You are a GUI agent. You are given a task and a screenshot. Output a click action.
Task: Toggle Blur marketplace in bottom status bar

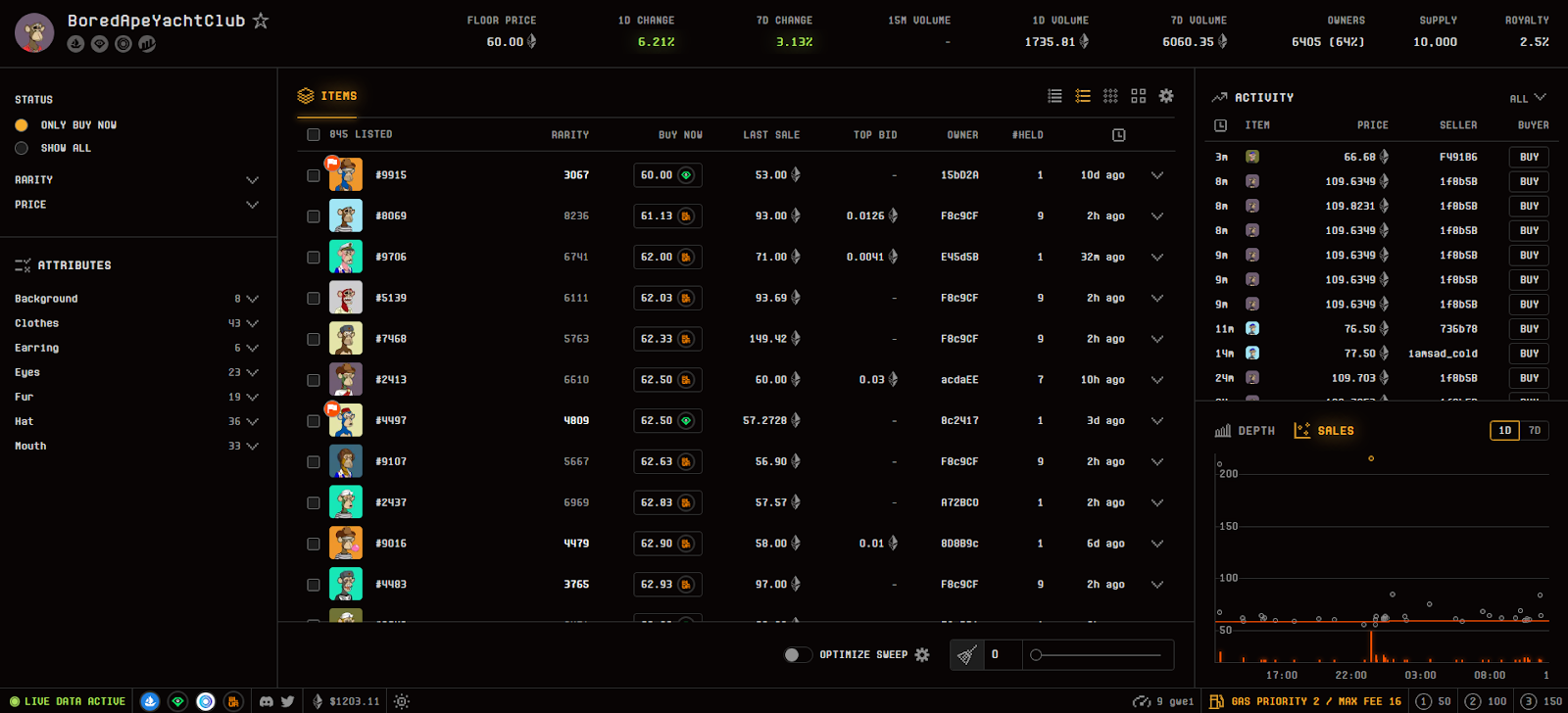[x=233, y=701]
